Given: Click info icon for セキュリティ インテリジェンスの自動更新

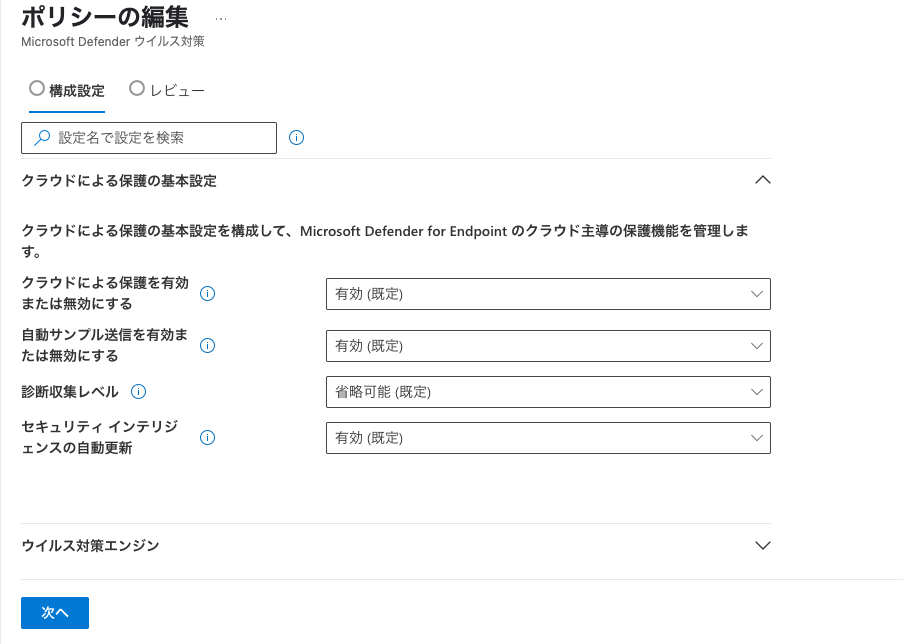Looking at the screenshot, I should (207, 438).
